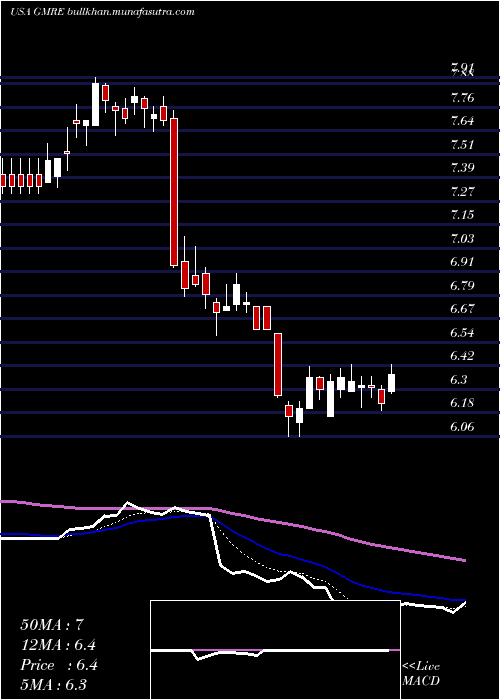
Task: Click the 7.27 price axis label
Action: pyautogui.click(x=462, y=192)
